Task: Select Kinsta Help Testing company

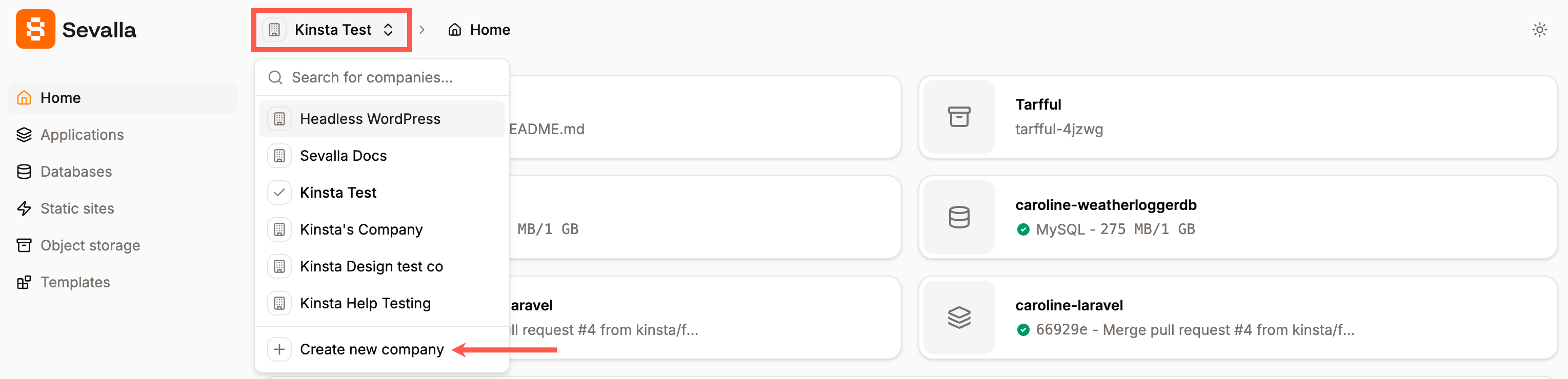Action: click(x=365, y=303)
